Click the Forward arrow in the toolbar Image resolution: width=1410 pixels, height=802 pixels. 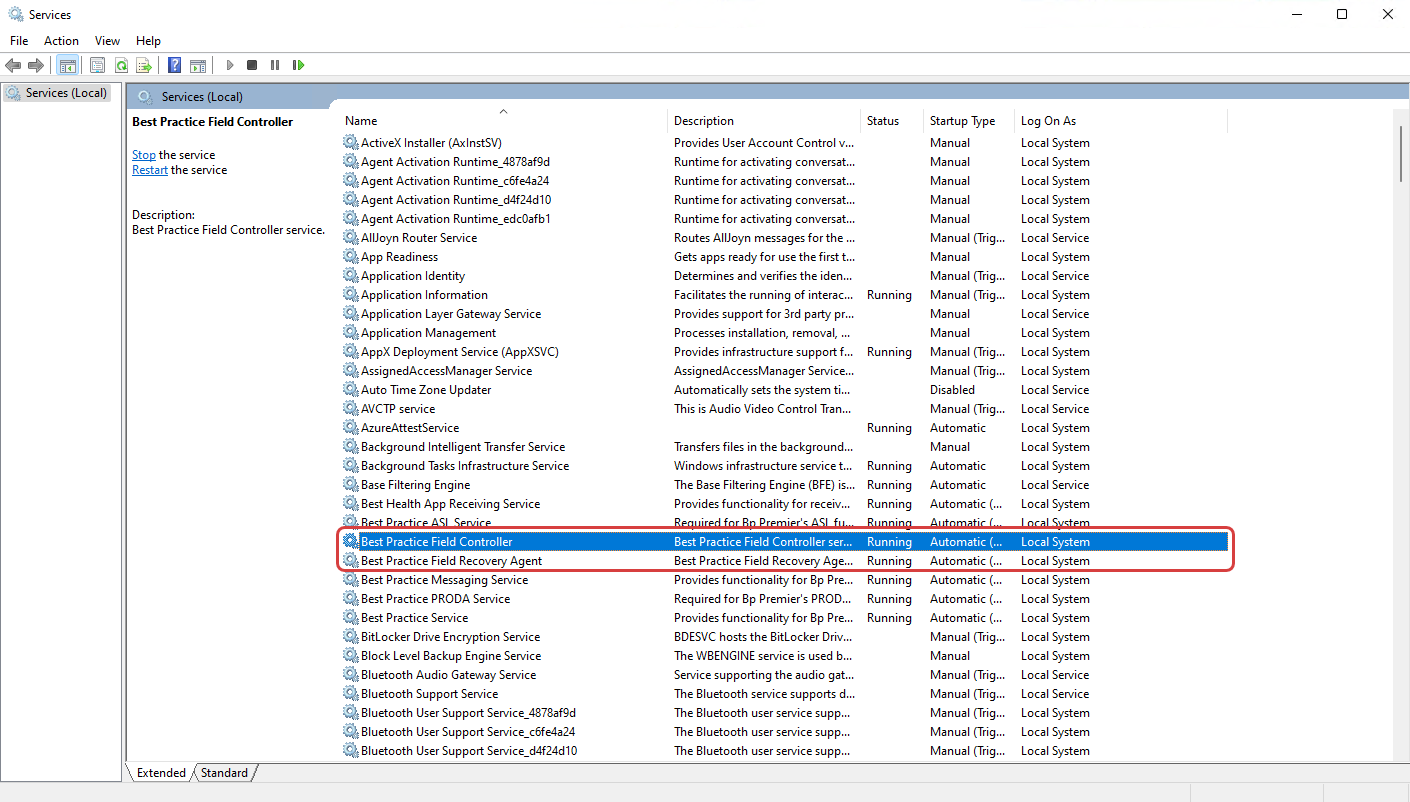(x=36, y=65)
